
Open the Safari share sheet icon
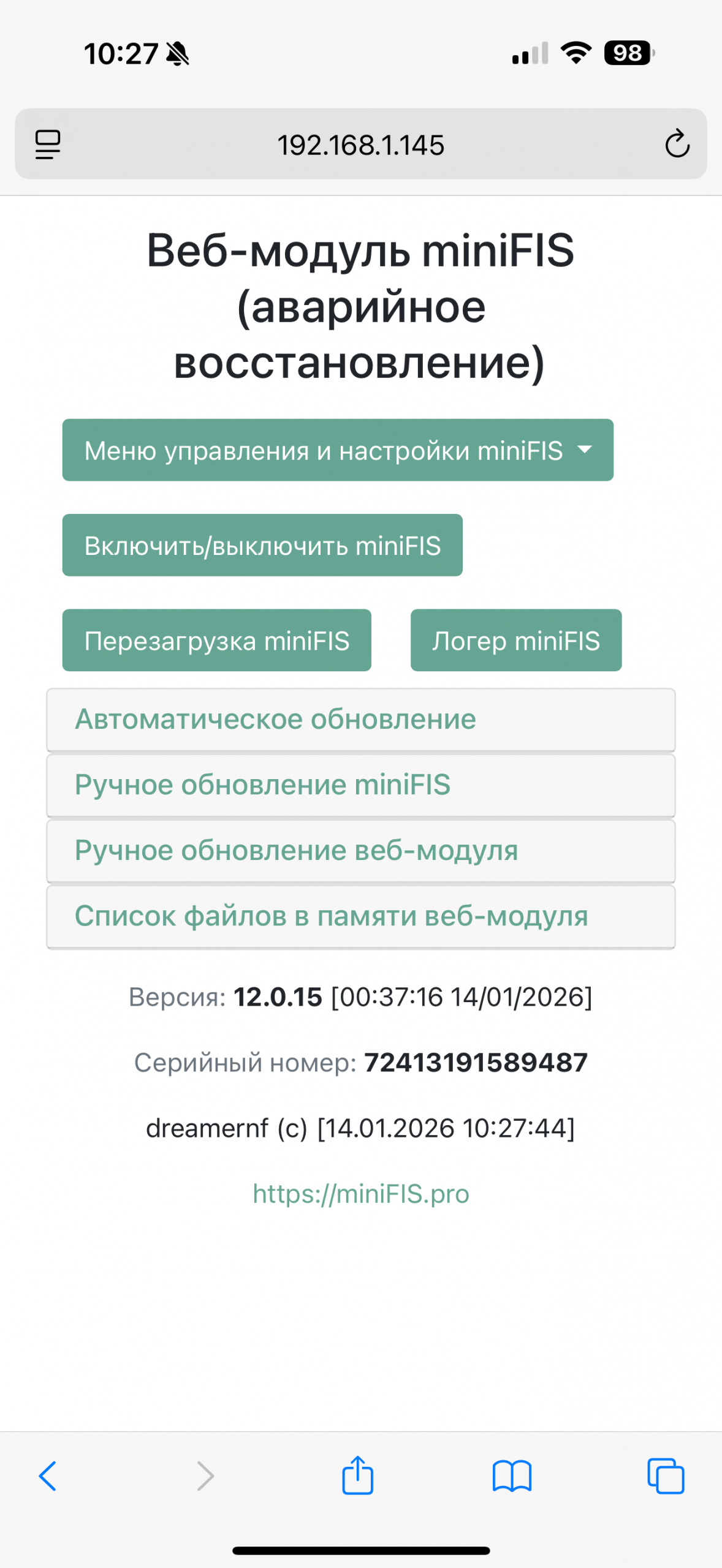[x=358, y=1476]
